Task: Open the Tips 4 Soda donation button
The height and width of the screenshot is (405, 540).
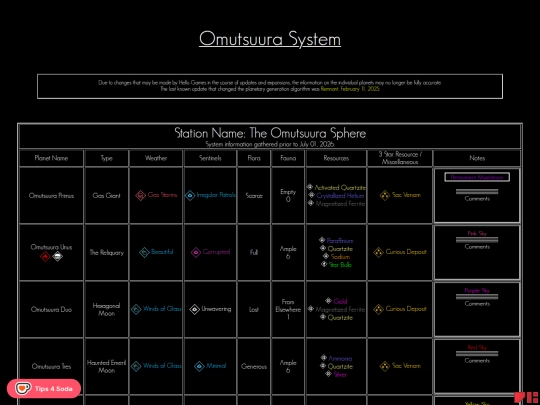Action: tap(44, 388)
